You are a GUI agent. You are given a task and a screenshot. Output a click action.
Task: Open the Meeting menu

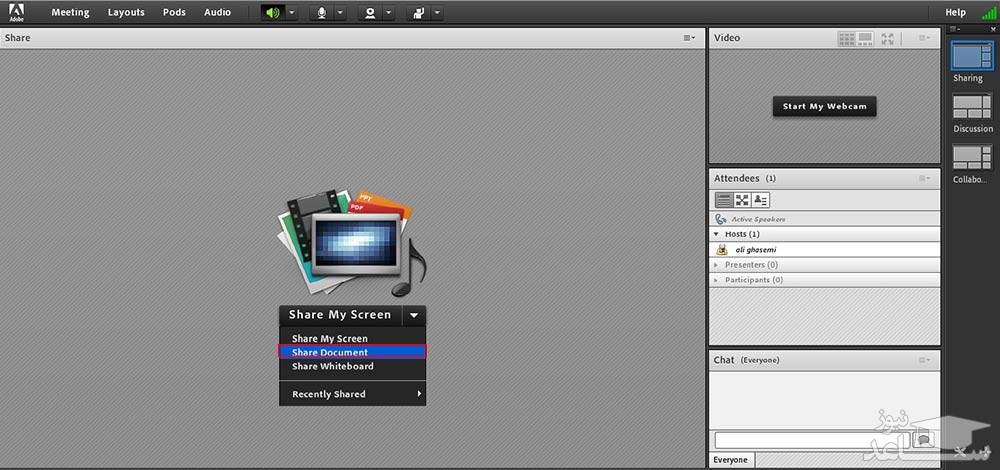70,13
